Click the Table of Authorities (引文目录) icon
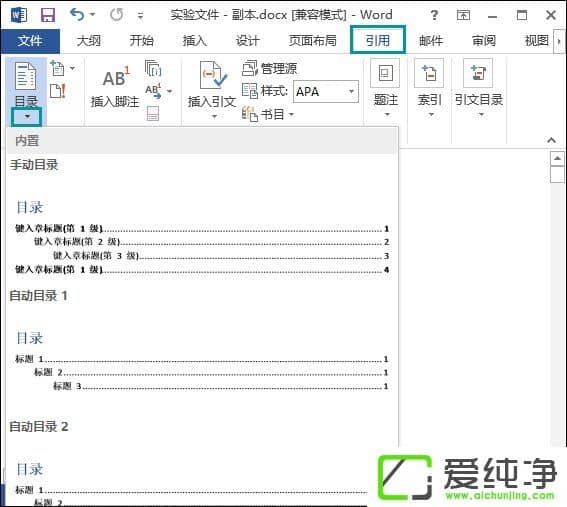567x507 pixels. 478,73
